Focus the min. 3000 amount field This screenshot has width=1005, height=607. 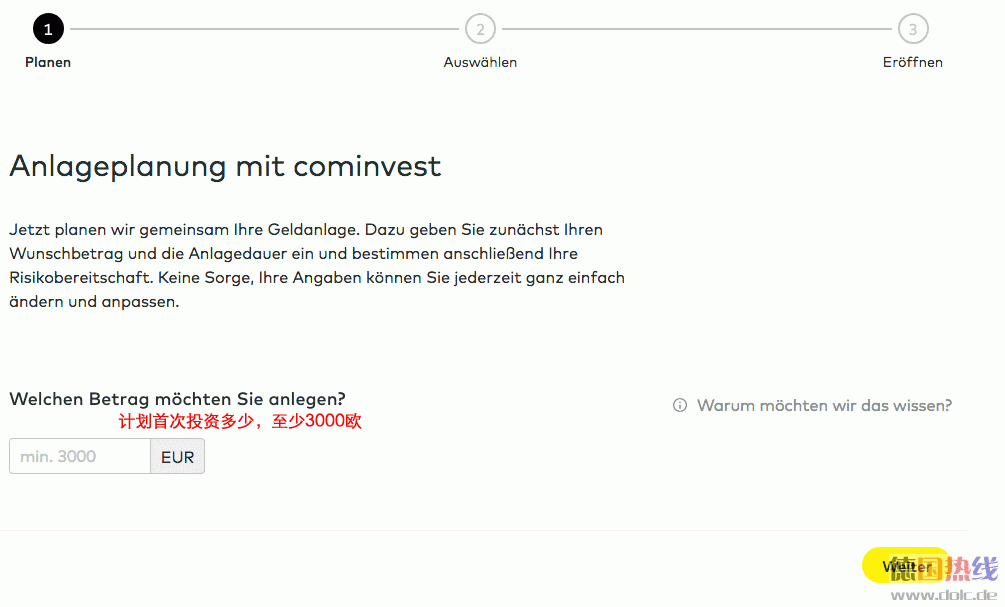[x=80, y=456]
